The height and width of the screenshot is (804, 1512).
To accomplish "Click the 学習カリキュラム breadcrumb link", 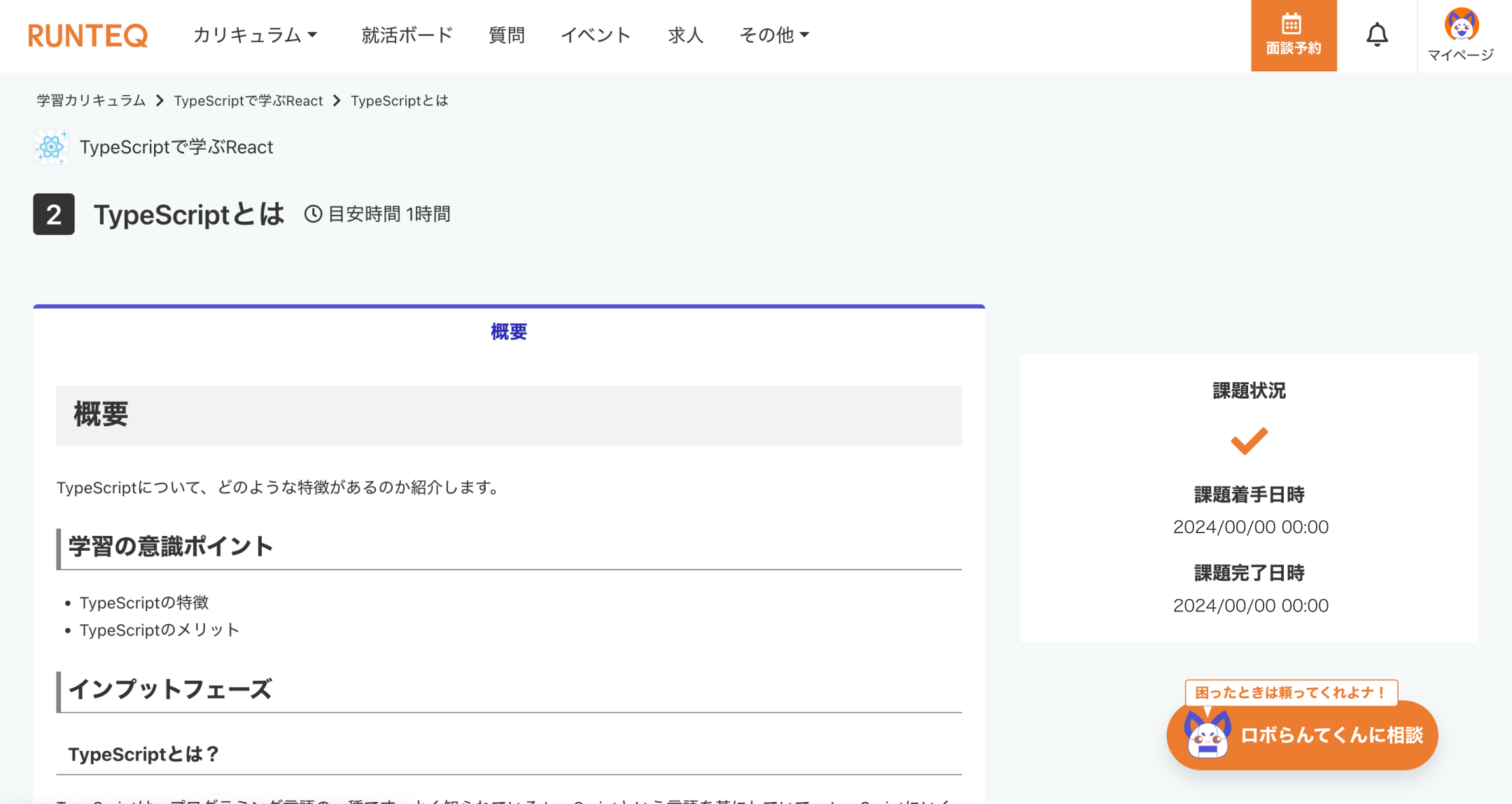I will pyautogui.click(x=91, y=101).
